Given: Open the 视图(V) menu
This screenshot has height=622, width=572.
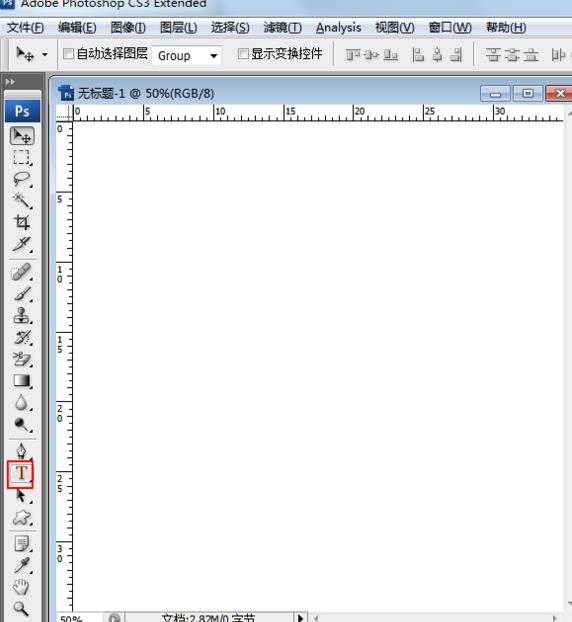Looking at the screenshot, I should (395, 27).
